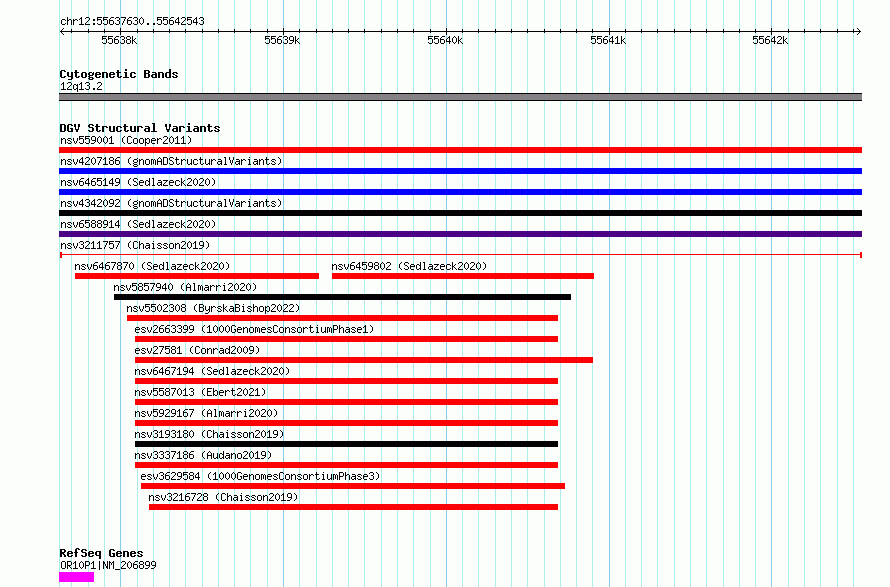
Task: Open the nsv5929167 (Almarri2020) label
Action: 206,413
